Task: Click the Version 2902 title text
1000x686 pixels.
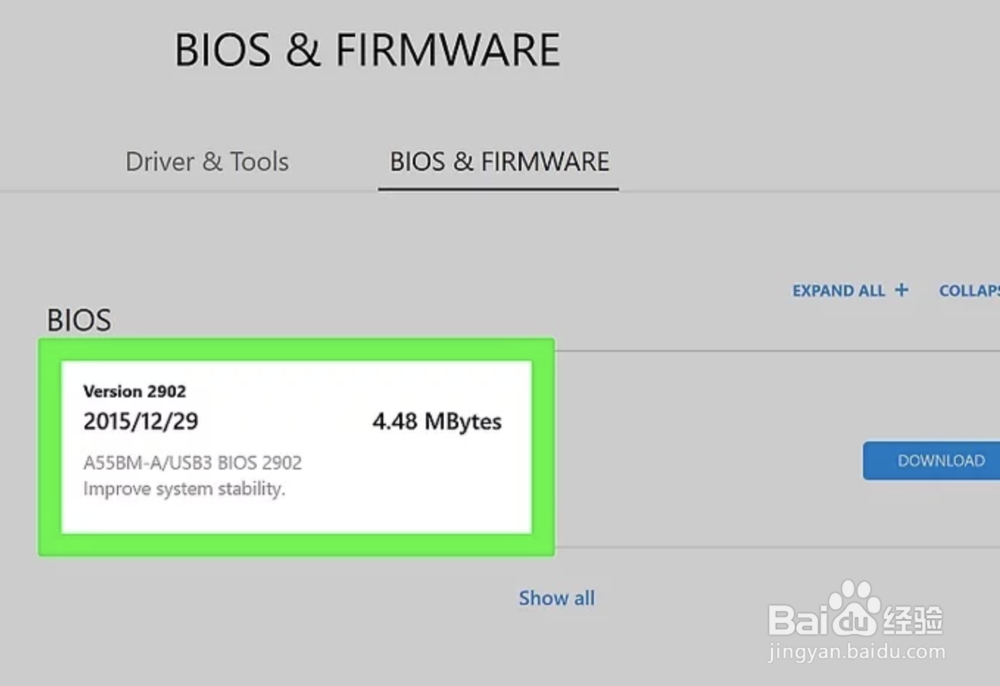Action: [134, 391]
